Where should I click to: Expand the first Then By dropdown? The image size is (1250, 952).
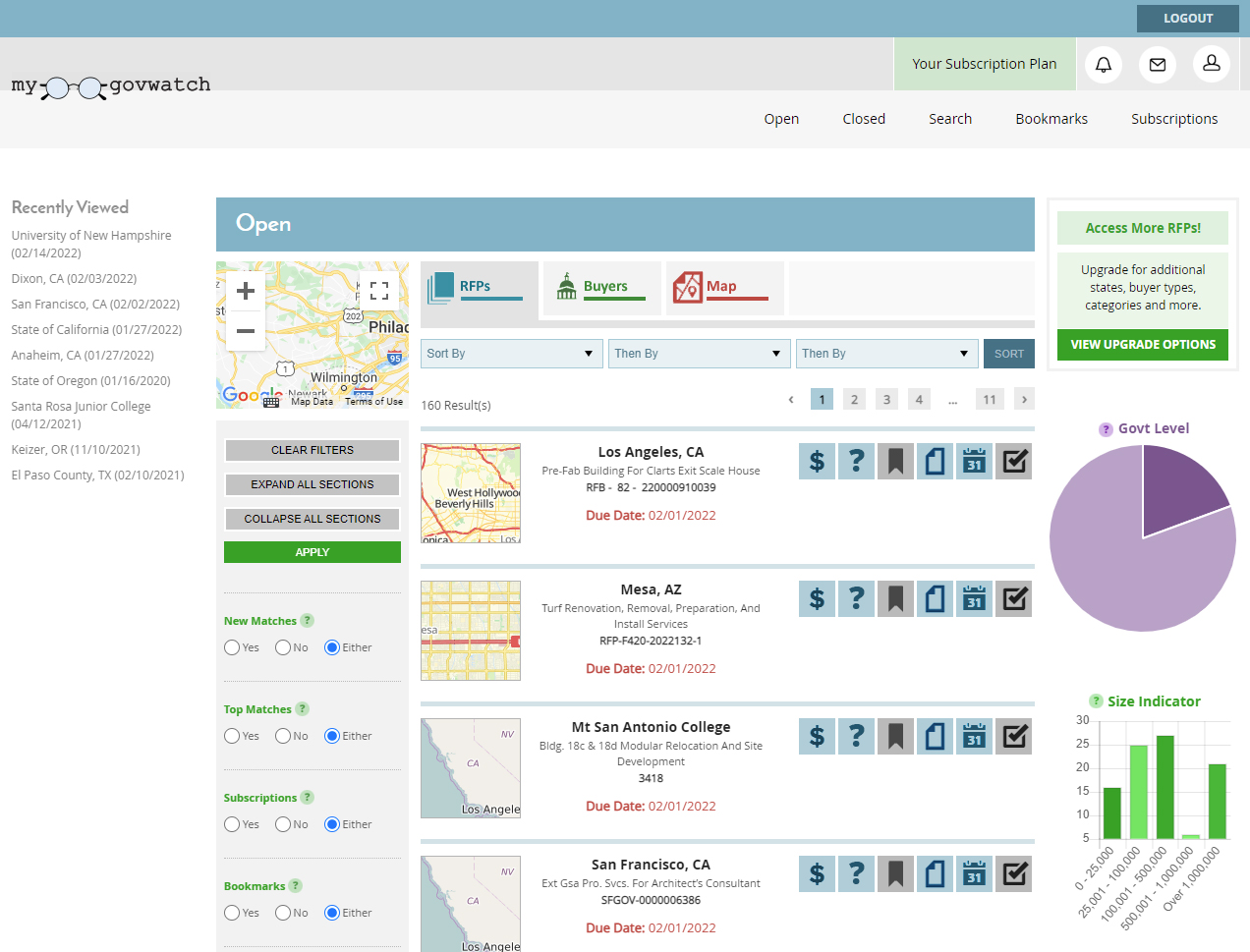(699, 354)
